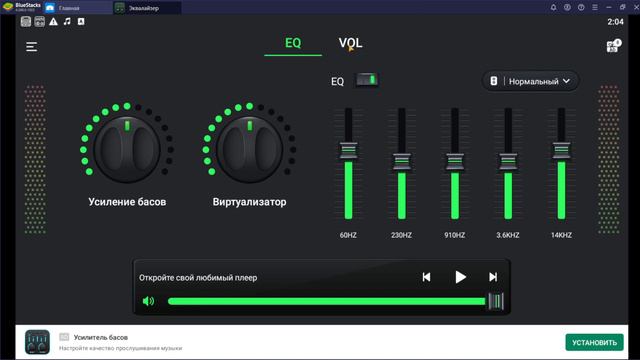Open BlueStacks notifications bell
Image resolution: width=640 pixels, height=360 pixels.
[x=553, y=7]
